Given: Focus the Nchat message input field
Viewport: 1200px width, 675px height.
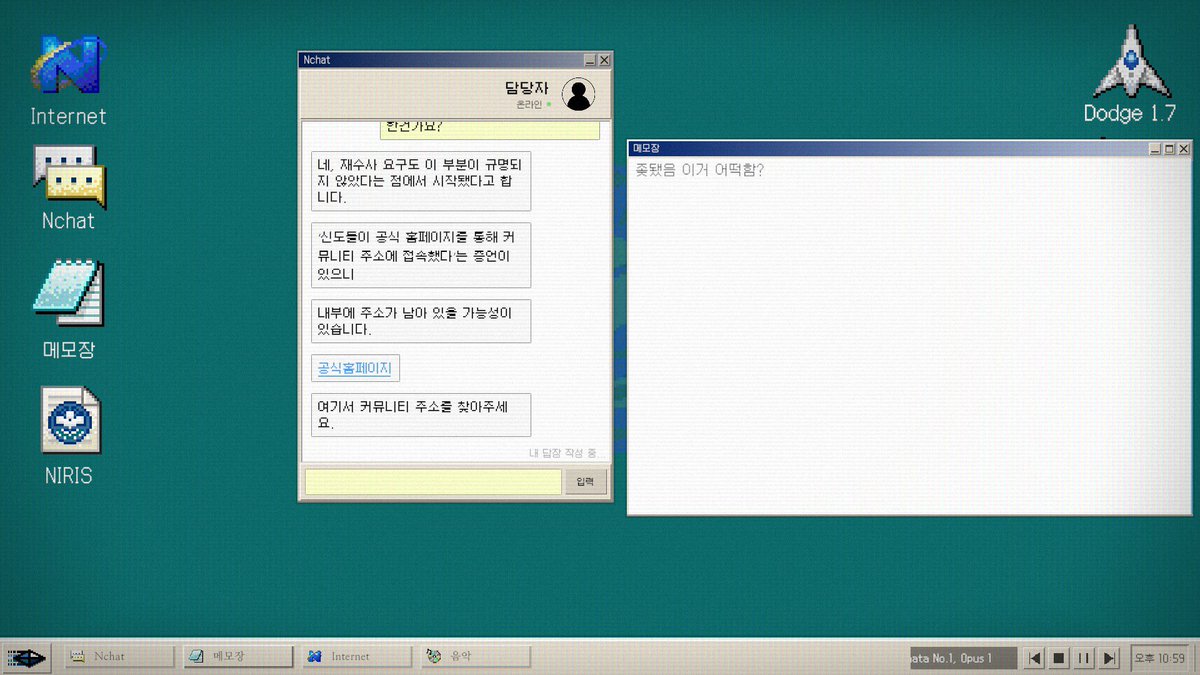Looking at the screenshot, I should 433,482.
